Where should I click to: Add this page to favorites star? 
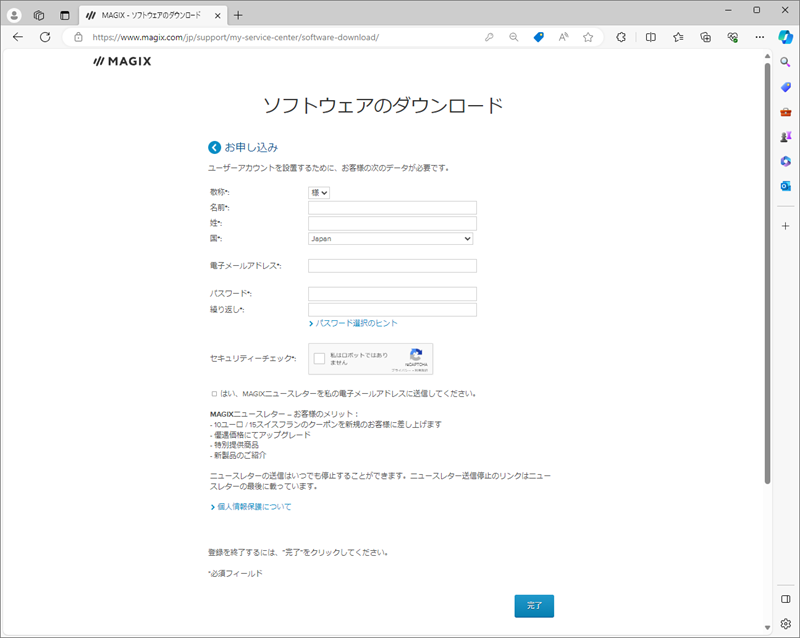(x=588, y=37)
